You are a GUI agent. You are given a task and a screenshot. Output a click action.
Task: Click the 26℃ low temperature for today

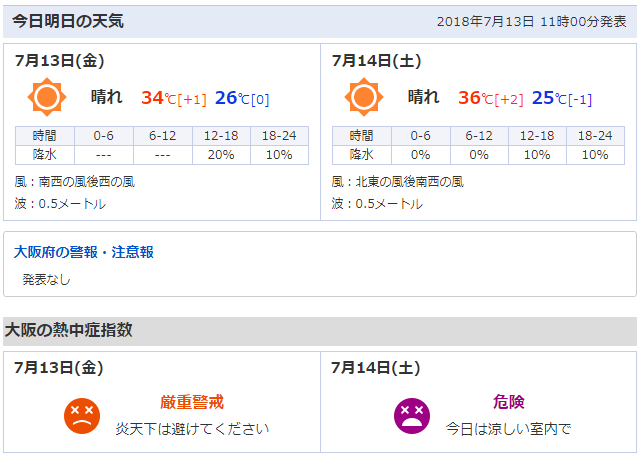pos(230,98)
